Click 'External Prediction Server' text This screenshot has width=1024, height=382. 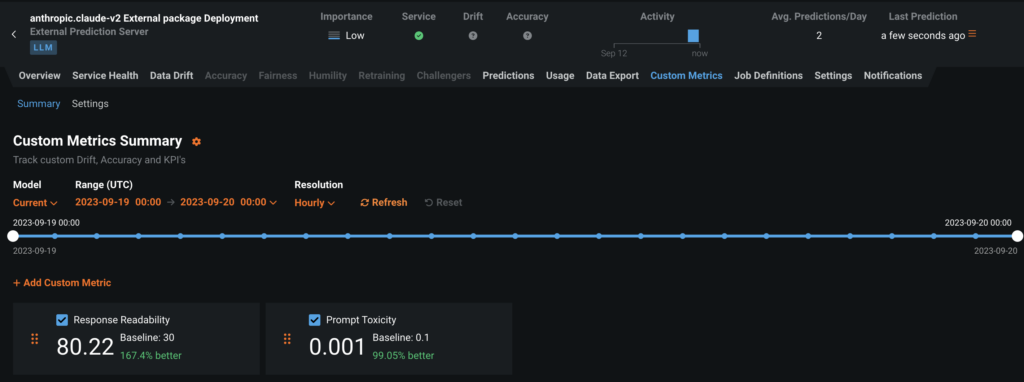click(x=89, y=31)
